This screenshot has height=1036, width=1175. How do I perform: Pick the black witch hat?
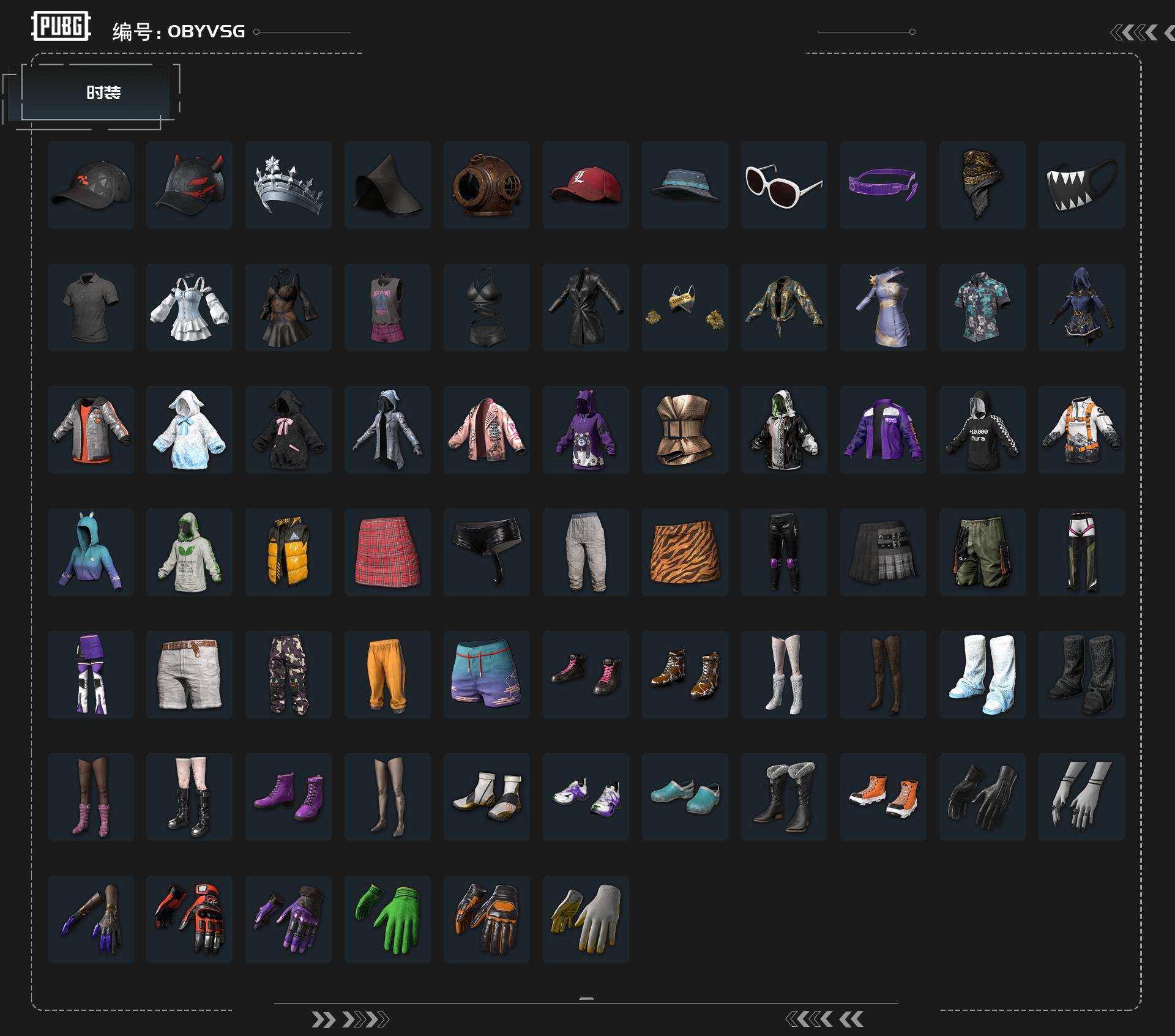pos(387,185)
